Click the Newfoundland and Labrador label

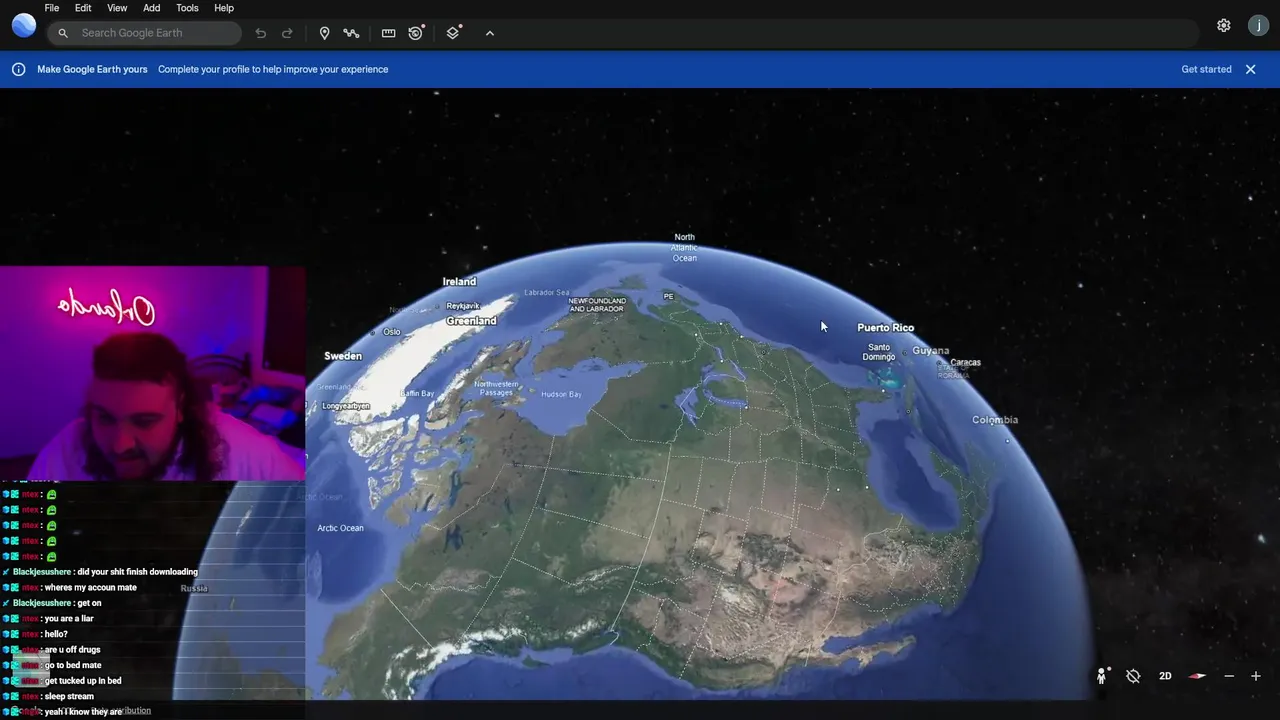point(597,305)
